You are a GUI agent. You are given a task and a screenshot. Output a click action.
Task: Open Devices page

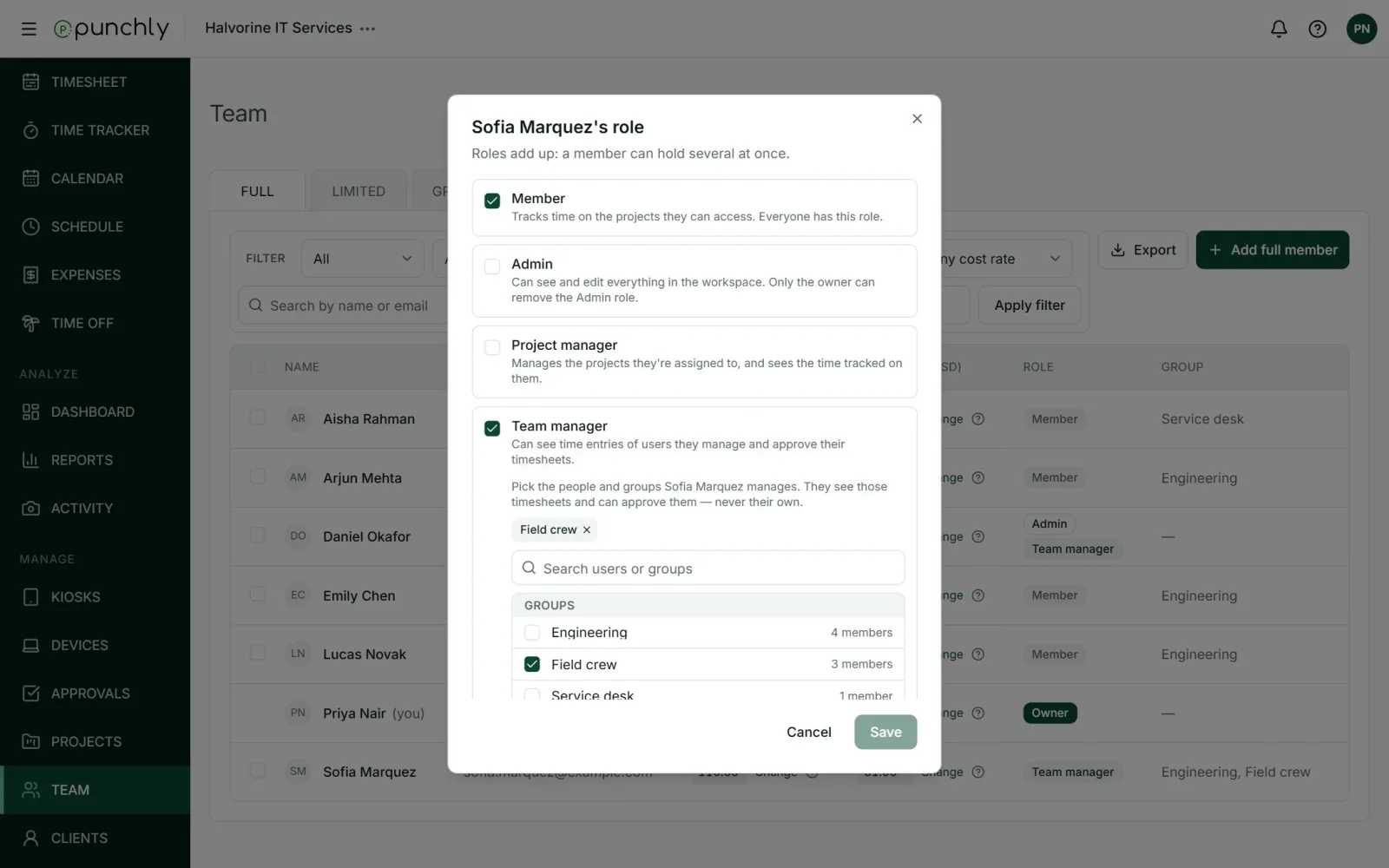(x=95, y=645)
